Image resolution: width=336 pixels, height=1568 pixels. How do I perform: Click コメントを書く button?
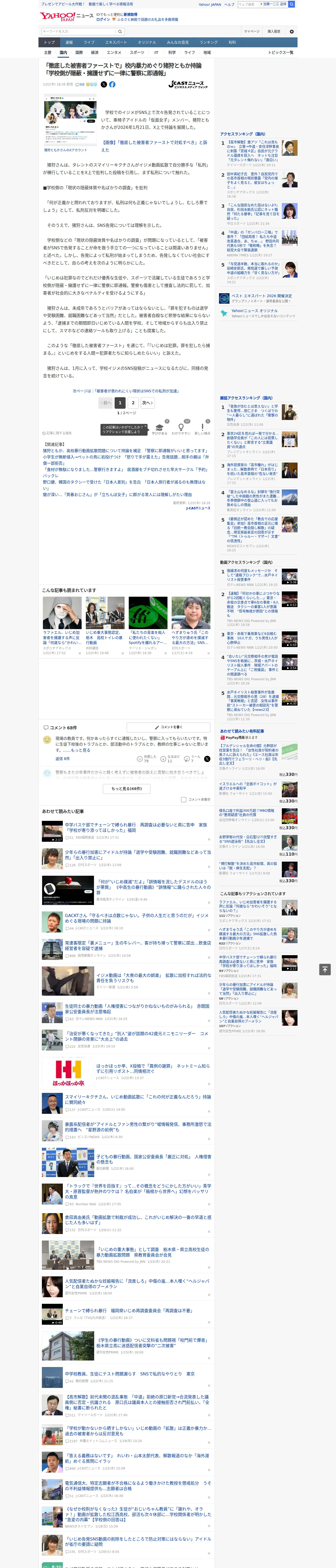click(x=168, y=727)
